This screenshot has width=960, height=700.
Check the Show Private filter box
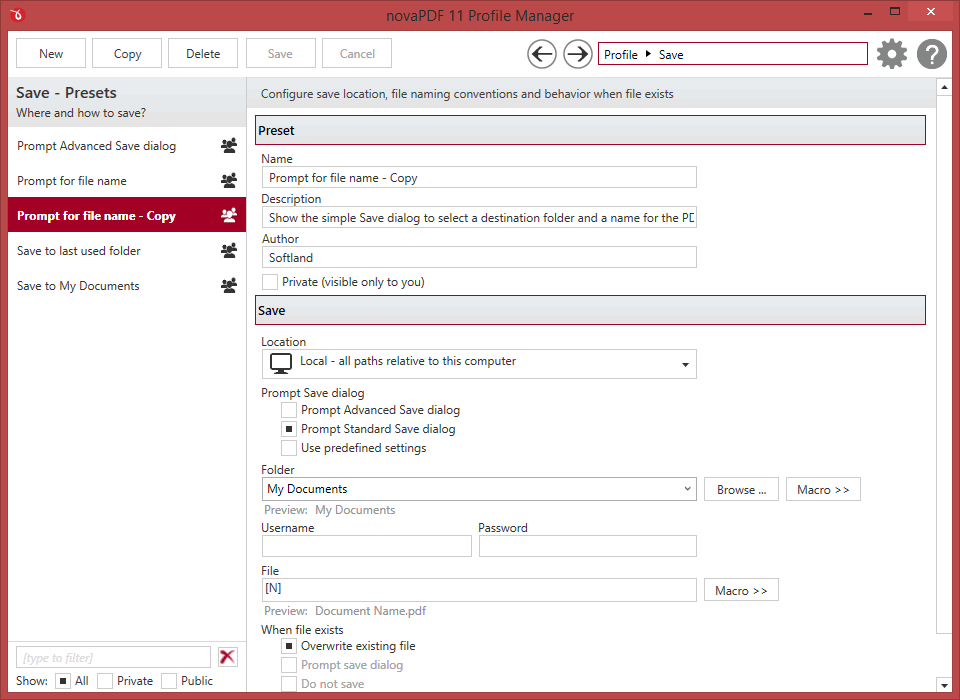[x=105, y=680]
